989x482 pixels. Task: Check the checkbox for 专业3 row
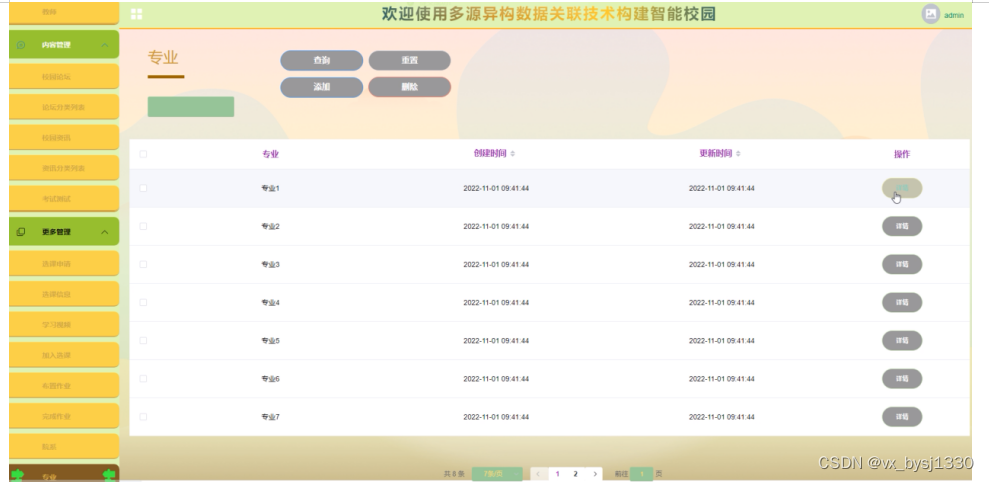(143, 264)
